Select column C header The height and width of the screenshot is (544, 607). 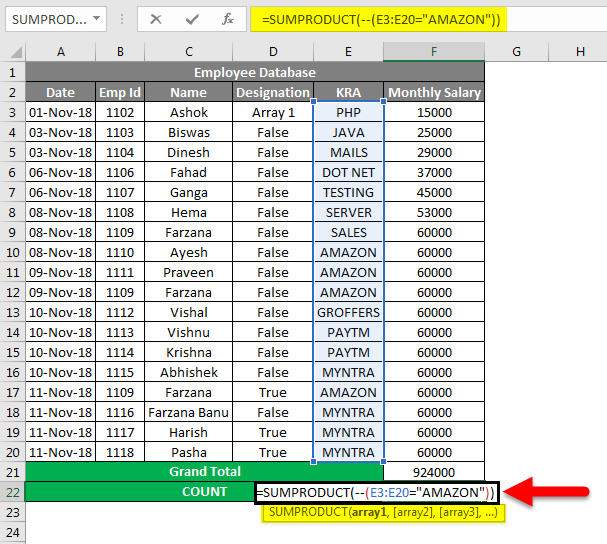click(189, 52)
